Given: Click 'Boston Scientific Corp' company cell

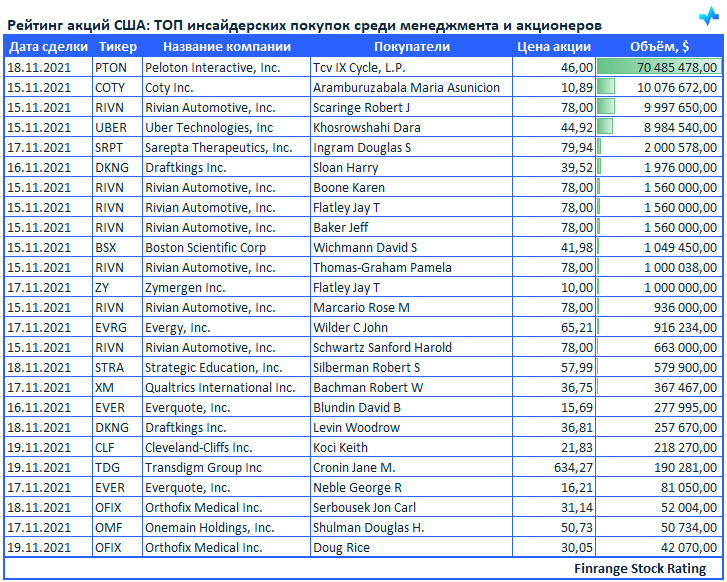Looking at the screenshot, I should tap(226, 247).
